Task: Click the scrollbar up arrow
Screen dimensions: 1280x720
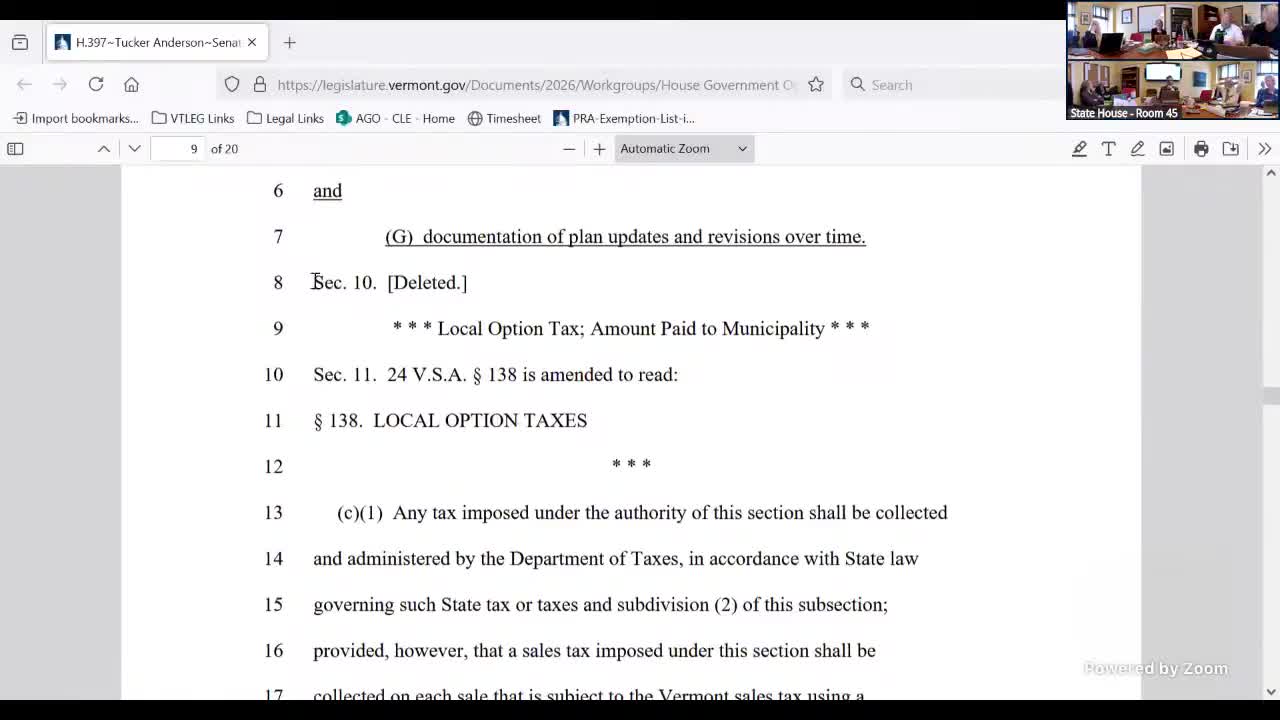Action: 1271,173
